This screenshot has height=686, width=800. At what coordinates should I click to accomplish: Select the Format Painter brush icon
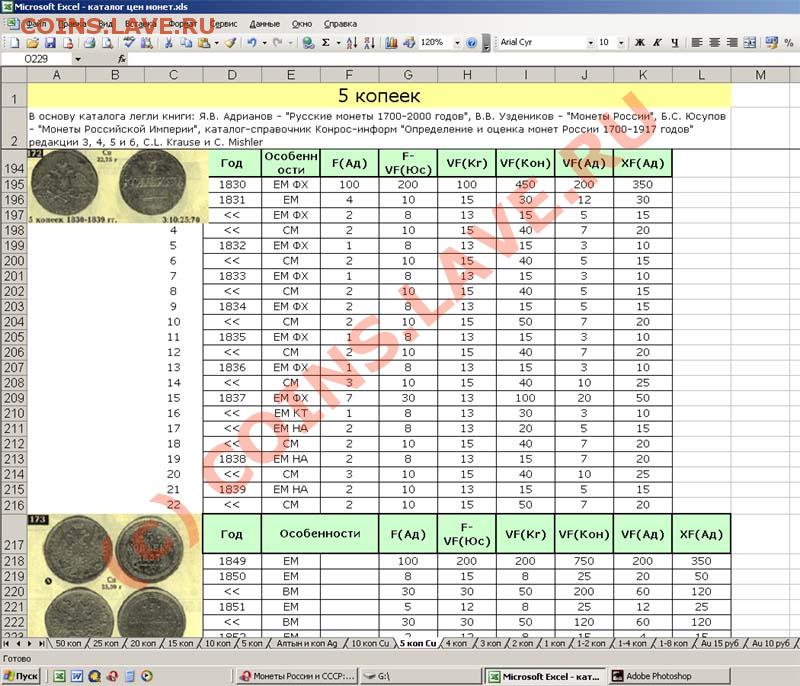coord(231,43)
